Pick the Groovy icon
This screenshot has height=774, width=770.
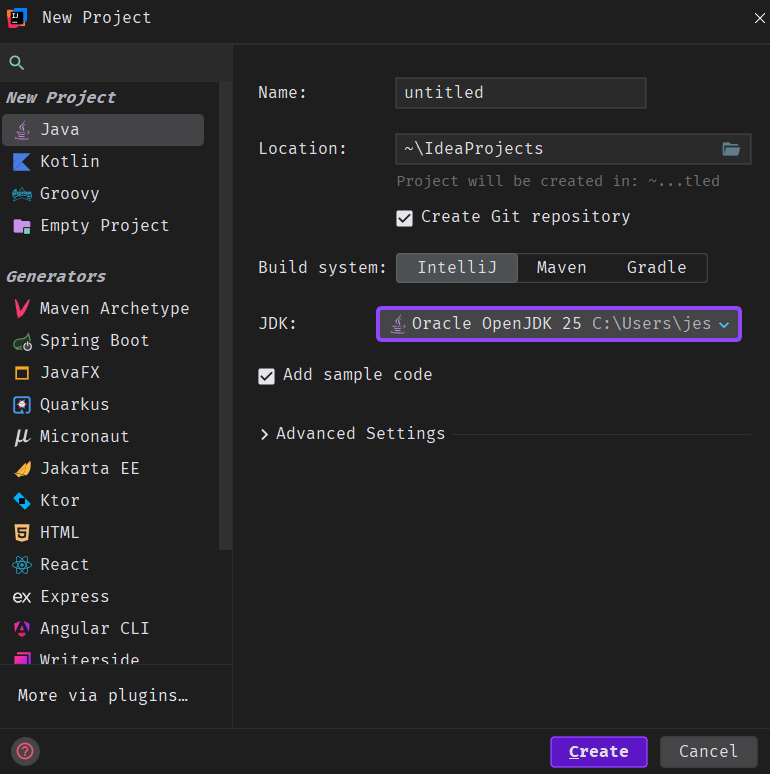pos(22,194)
